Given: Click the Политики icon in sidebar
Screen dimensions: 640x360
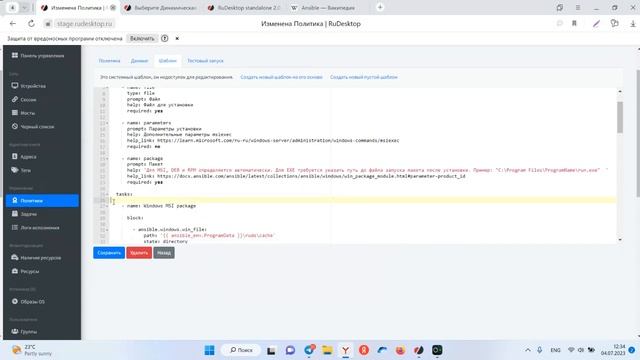Looking at the screenshot, I should [15, 200].
